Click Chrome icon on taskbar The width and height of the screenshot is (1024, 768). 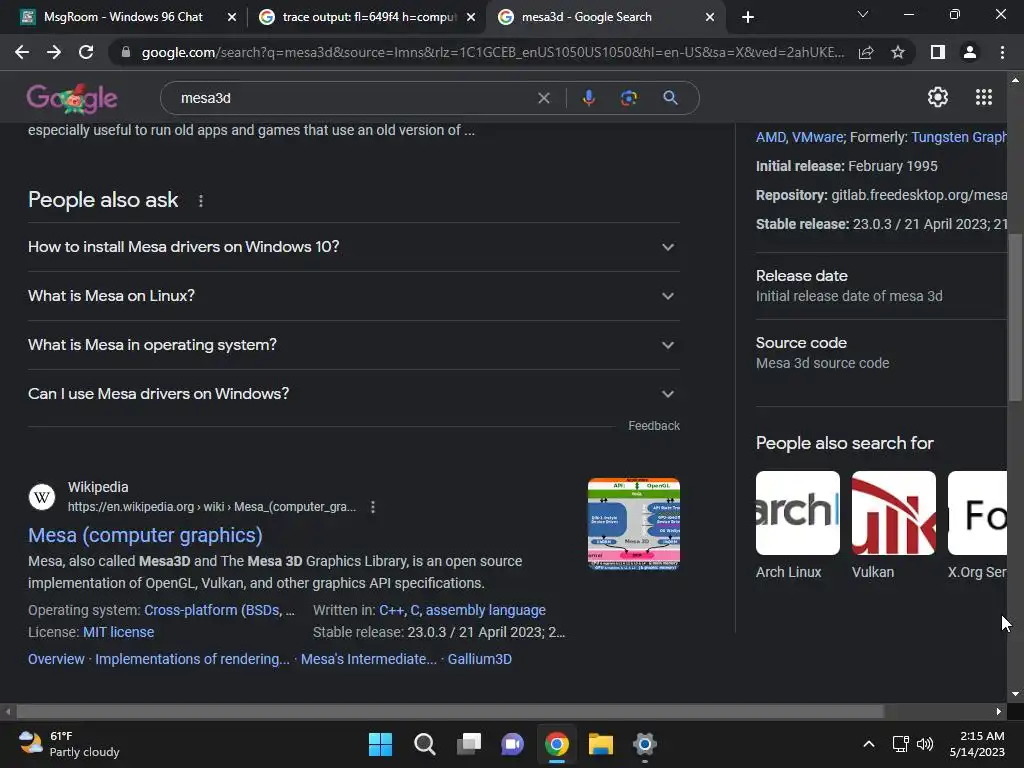coord(556,744)
